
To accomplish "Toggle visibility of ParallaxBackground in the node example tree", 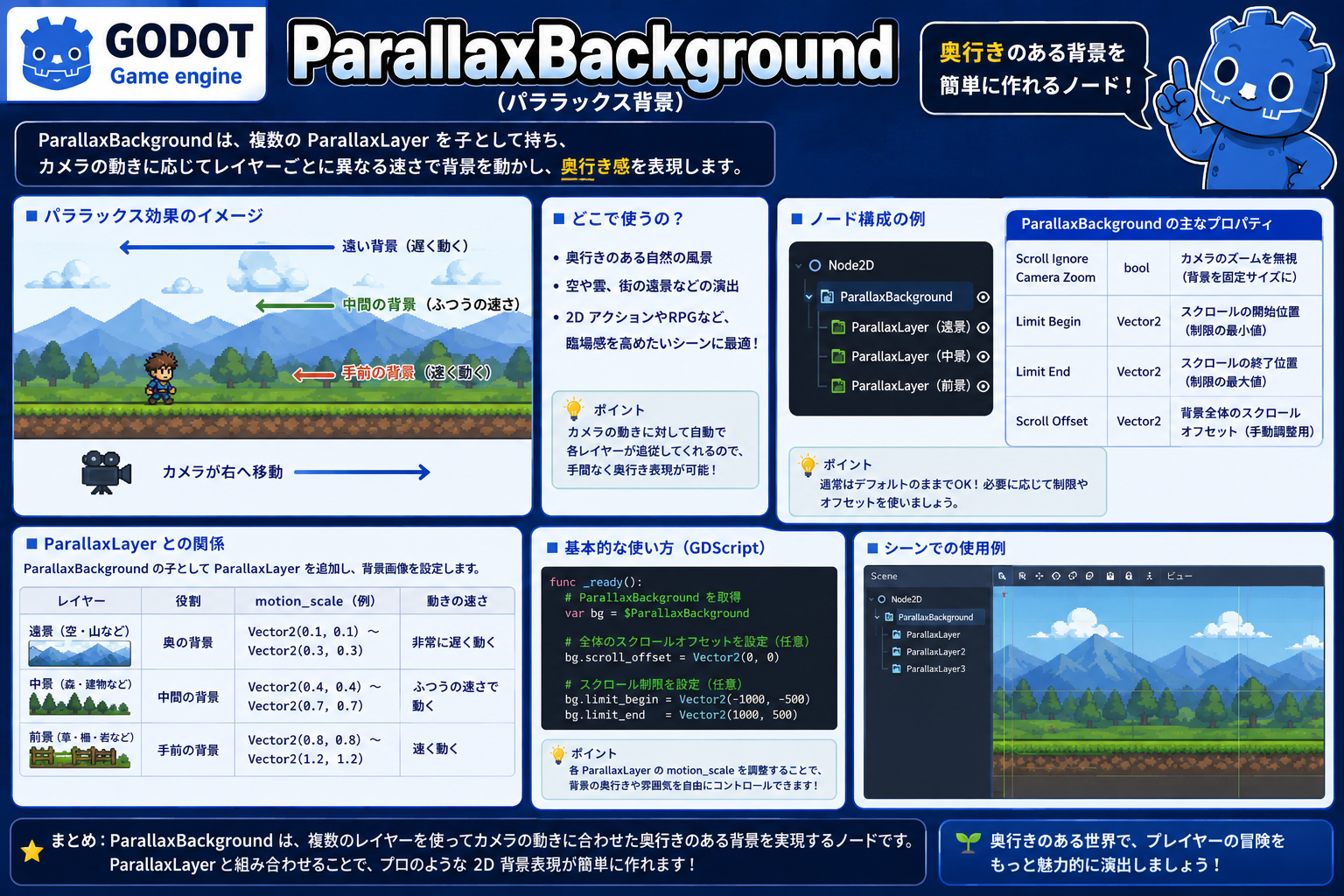I will (x=983, y=297).
